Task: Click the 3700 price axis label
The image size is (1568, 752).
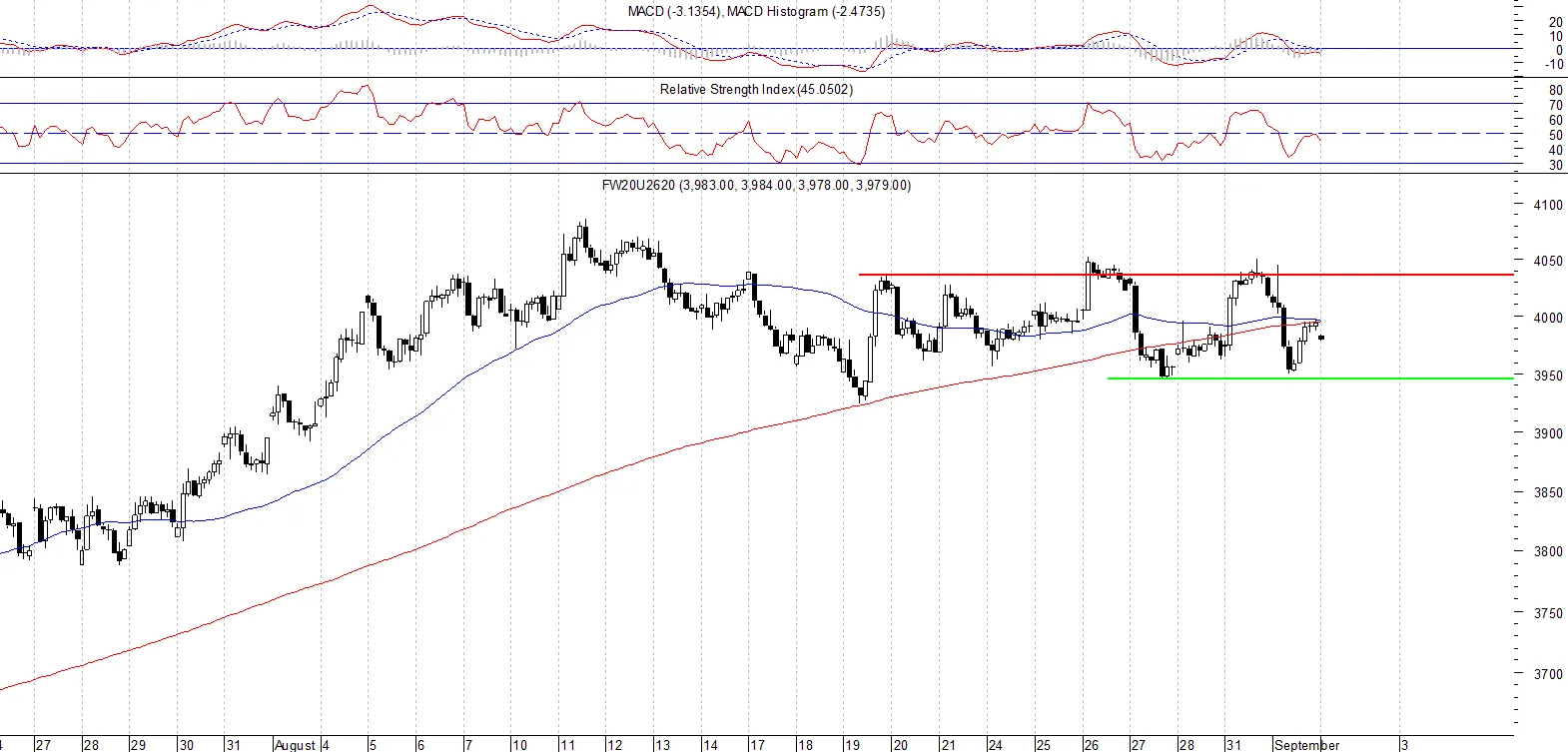Action: (x=1548, y=674)
